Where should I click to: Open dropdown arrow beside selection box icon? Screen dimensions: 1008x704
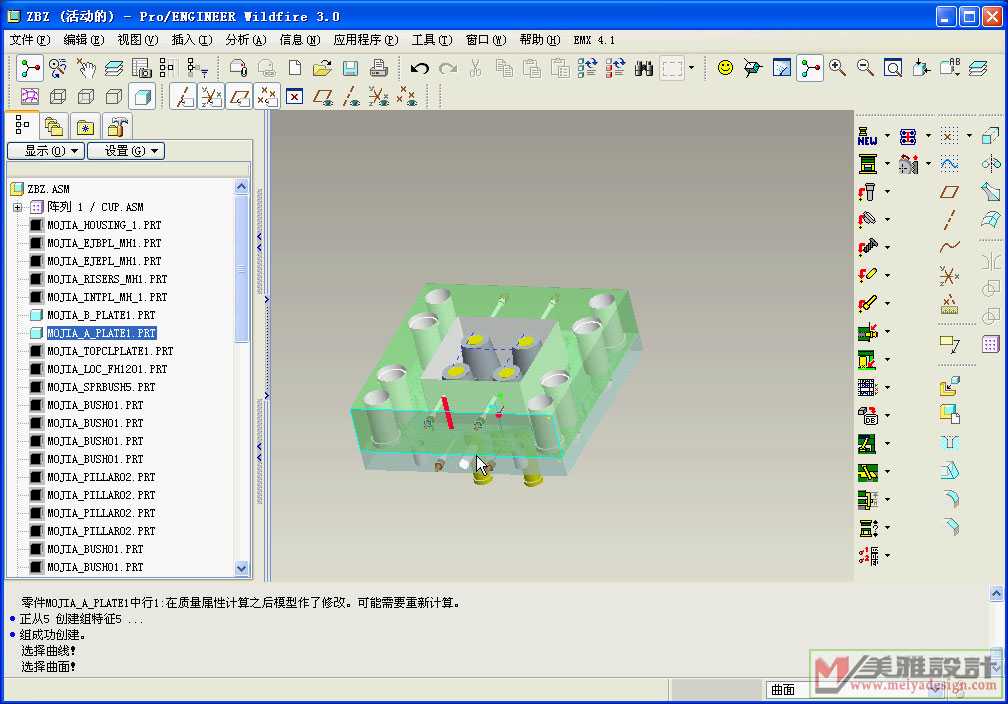point(691,68)
